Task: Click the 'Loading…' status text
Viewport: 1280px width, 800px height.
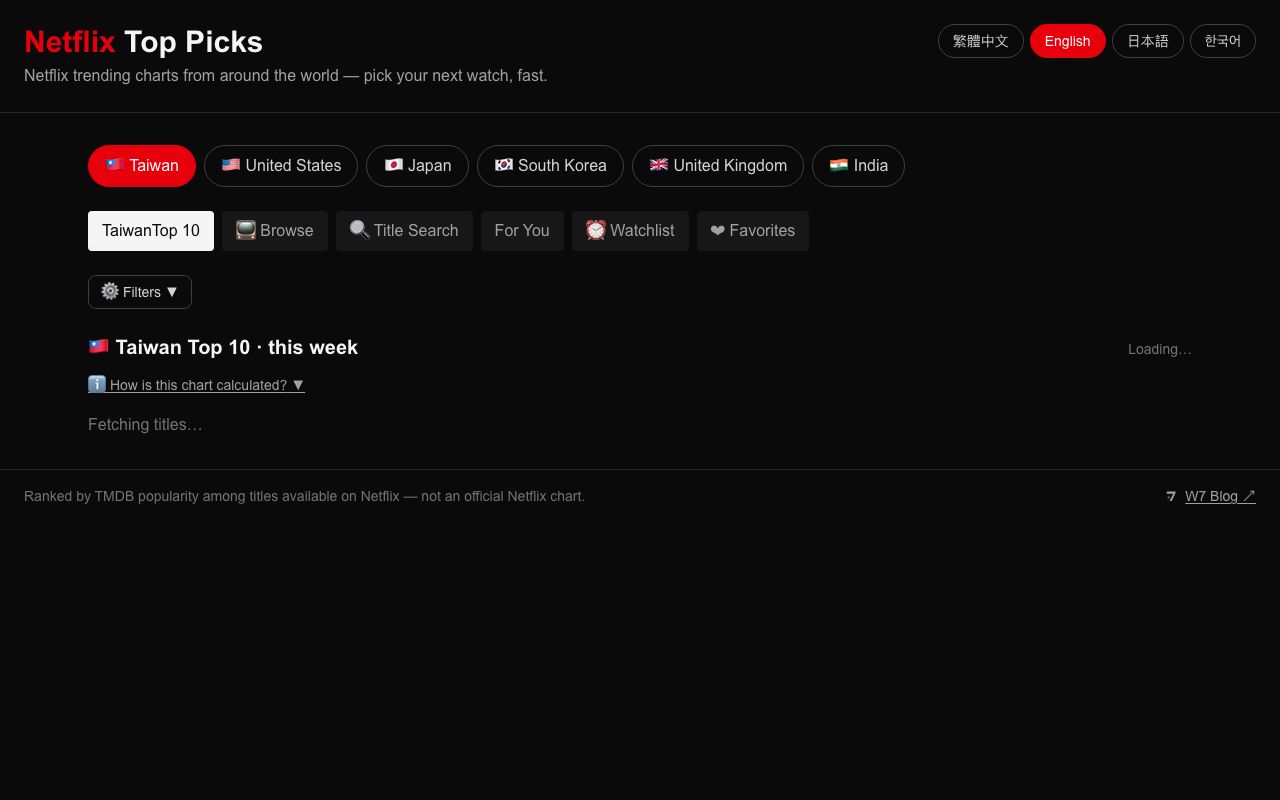Action: (1160, 349)
